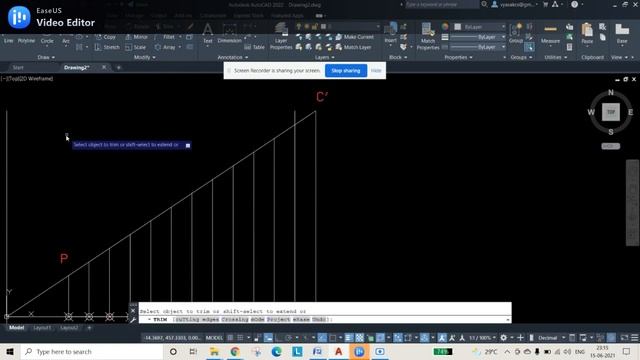Expand the Block panel
Image resolution: width=640 pixels, height=360 pixels.
click(x=398, y=58)
